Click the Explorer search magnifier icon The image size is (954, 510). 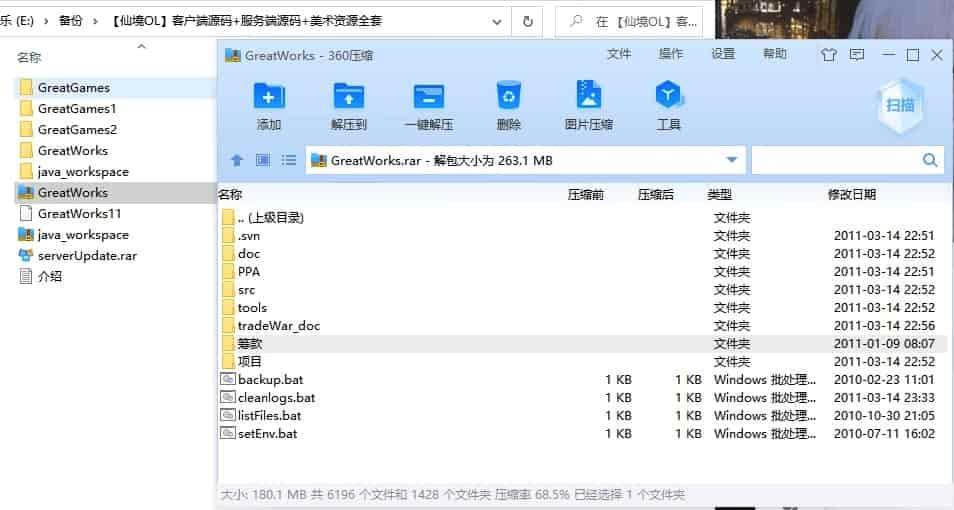click(x=575, y=21)
